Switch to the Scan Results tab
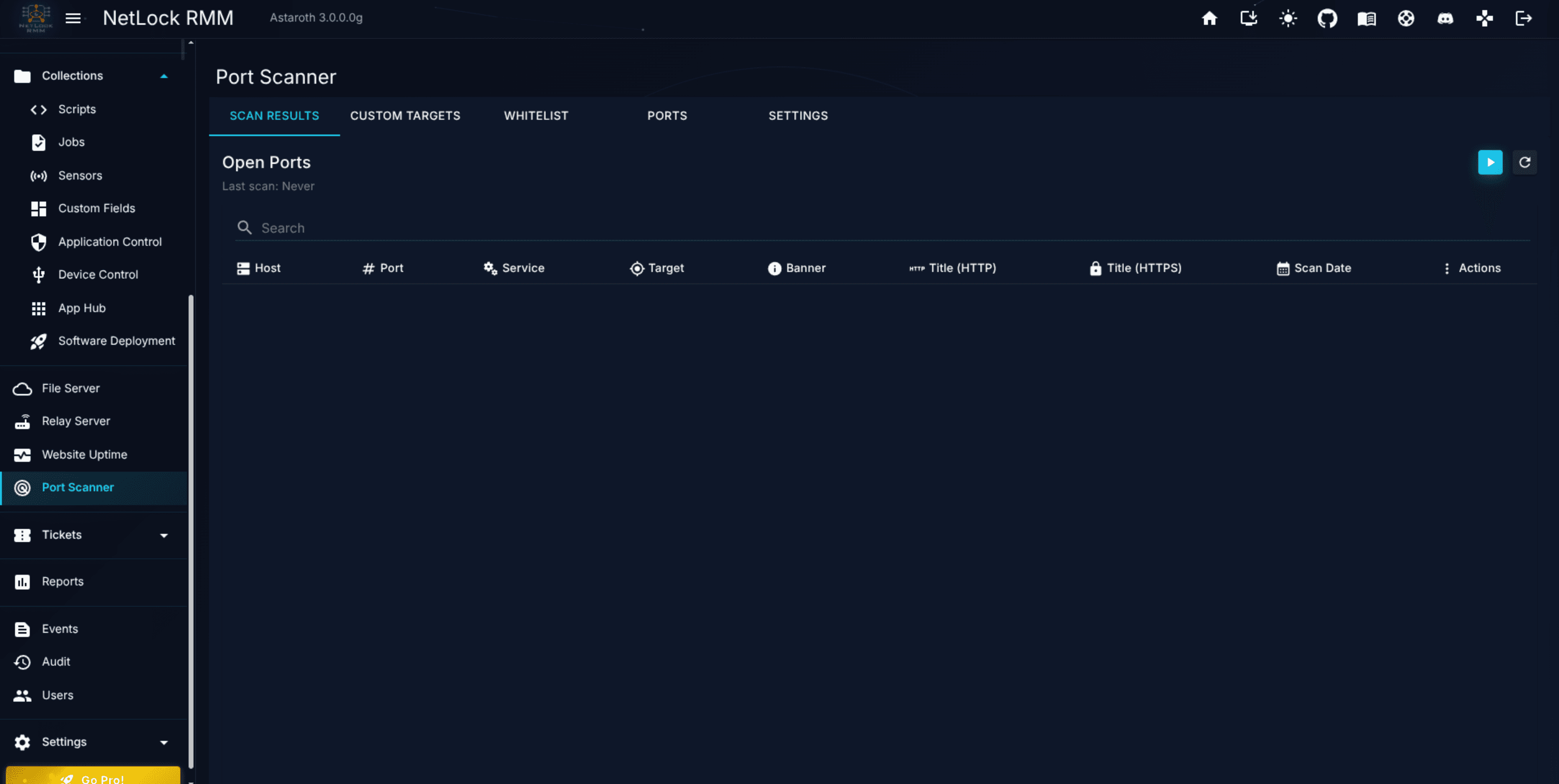Viewport: 1559px width, 784px height. tap(274, 116)
